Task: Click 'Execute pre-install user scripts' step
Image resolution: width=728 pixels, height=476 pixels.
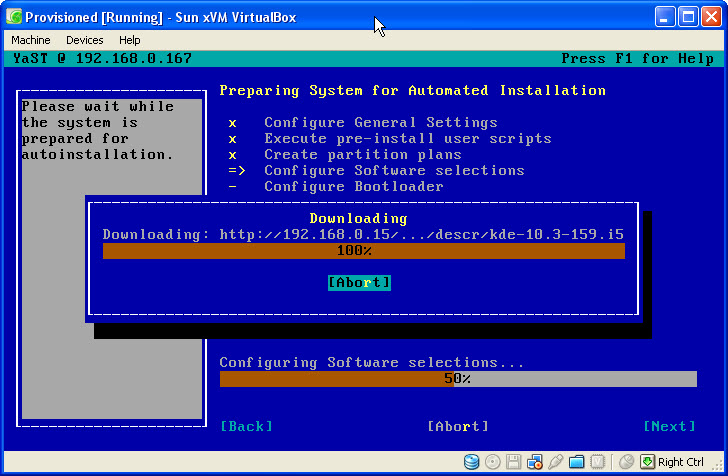Action: tap(408, 138)
